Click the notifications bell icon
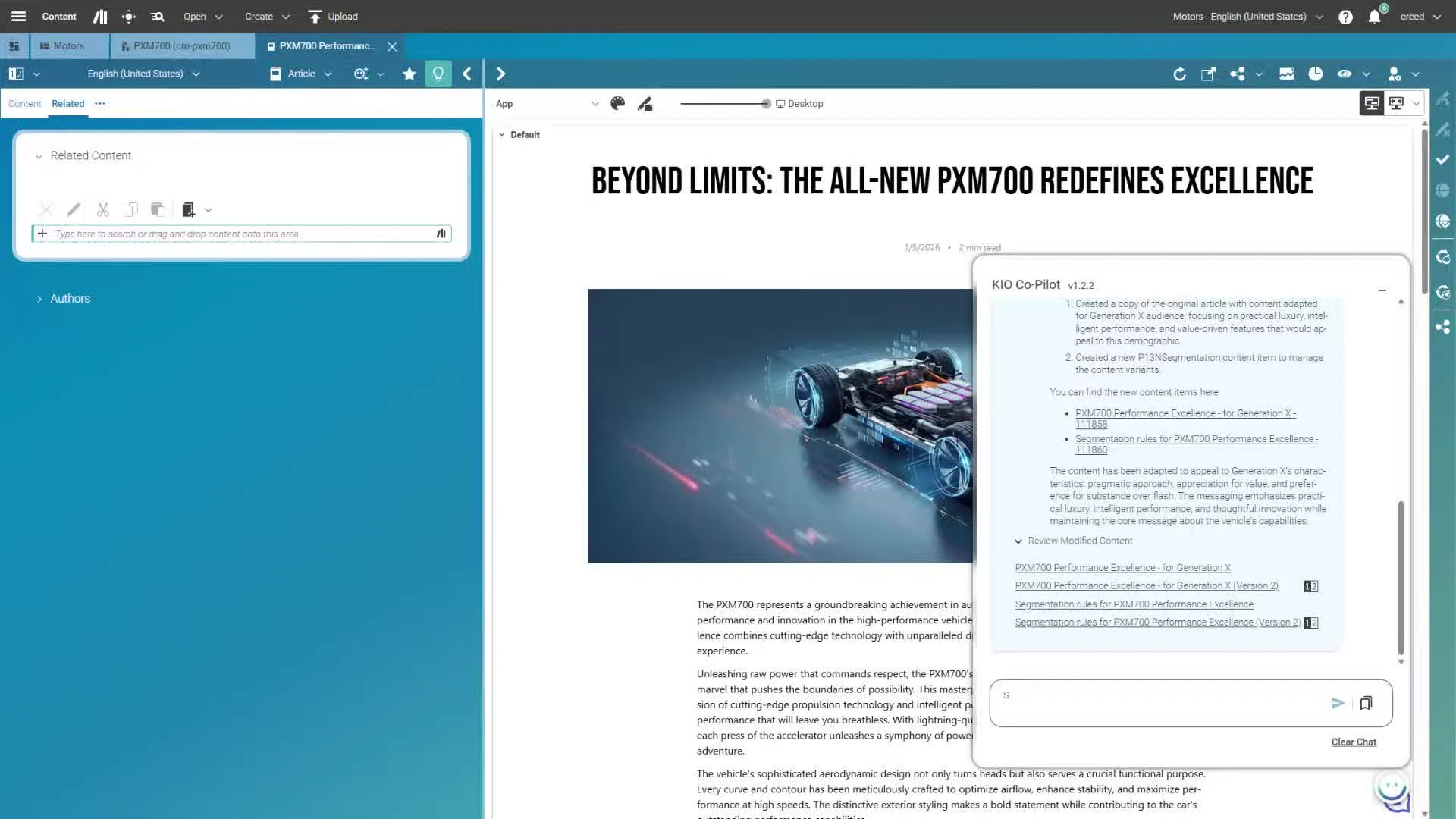 [x=1374, y=17]
